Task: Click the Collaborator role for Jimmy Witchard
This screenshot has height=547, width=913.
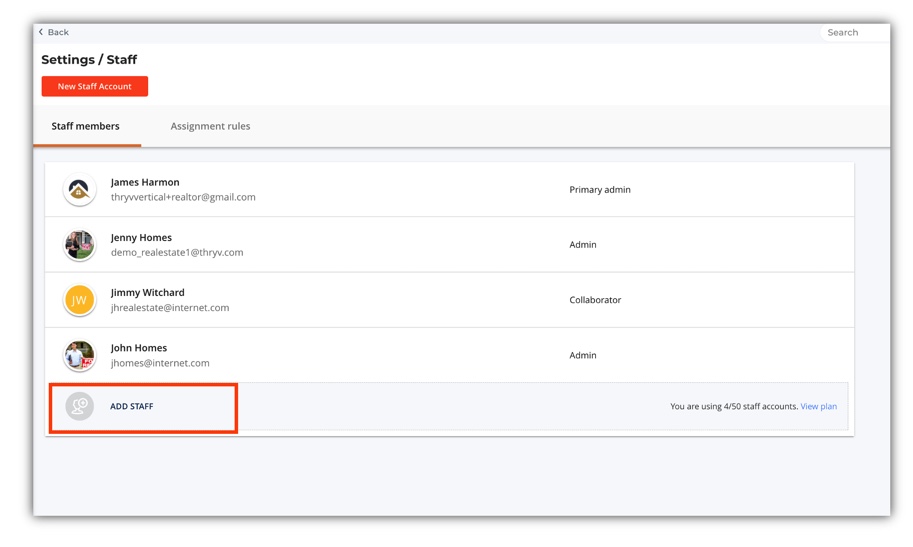Action: pyautogui.click(x=595, y=300)
